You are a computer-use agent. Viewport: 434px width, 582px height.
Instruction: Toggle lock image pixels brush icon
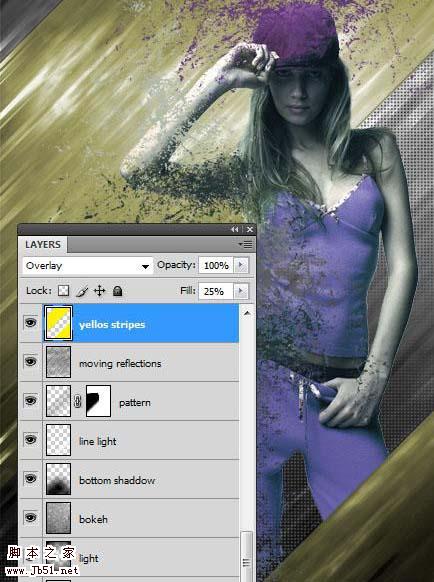click(x=82, y=291)
